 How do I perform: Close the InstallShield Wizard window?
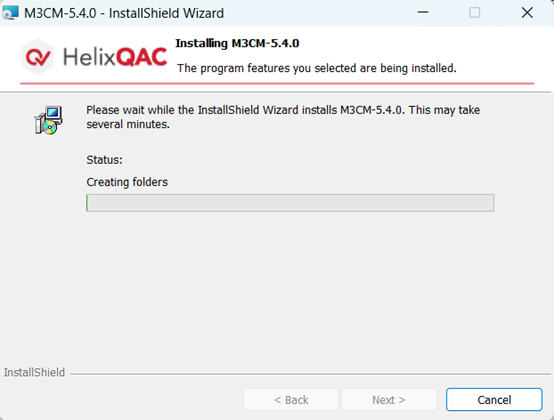pyautogui.click(x=527, y=13)
